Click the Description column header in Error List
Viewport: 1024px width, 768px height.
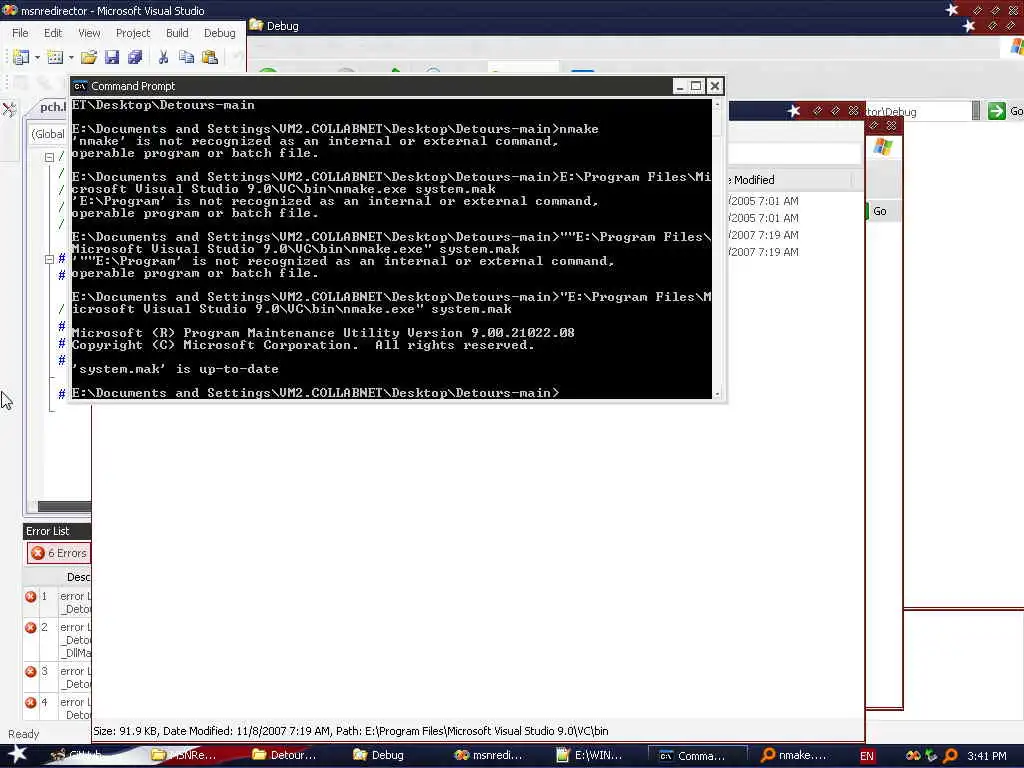78,577
